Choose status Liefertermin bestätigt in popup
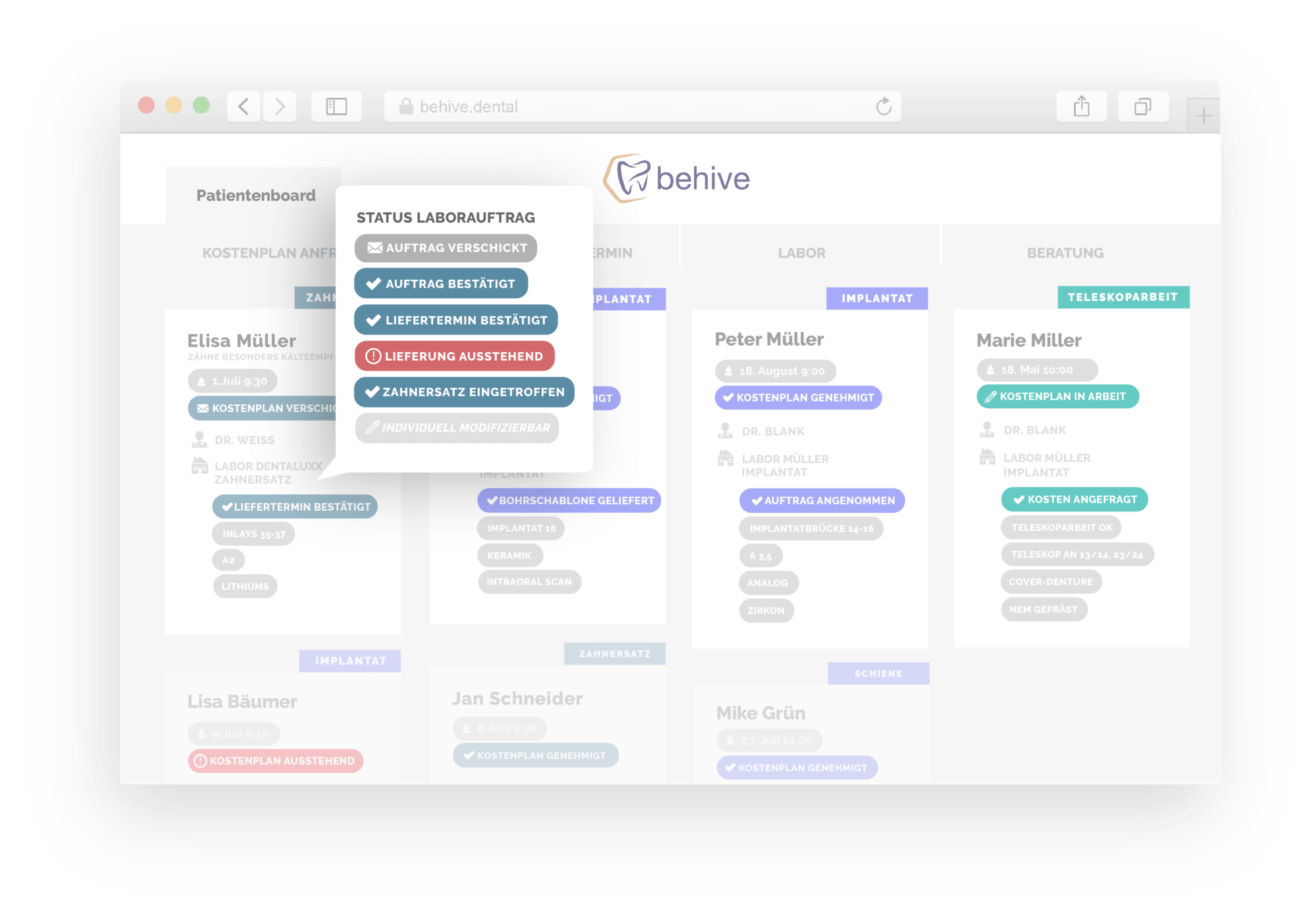Screen dimensions: 1316x919 pos(456,320)
